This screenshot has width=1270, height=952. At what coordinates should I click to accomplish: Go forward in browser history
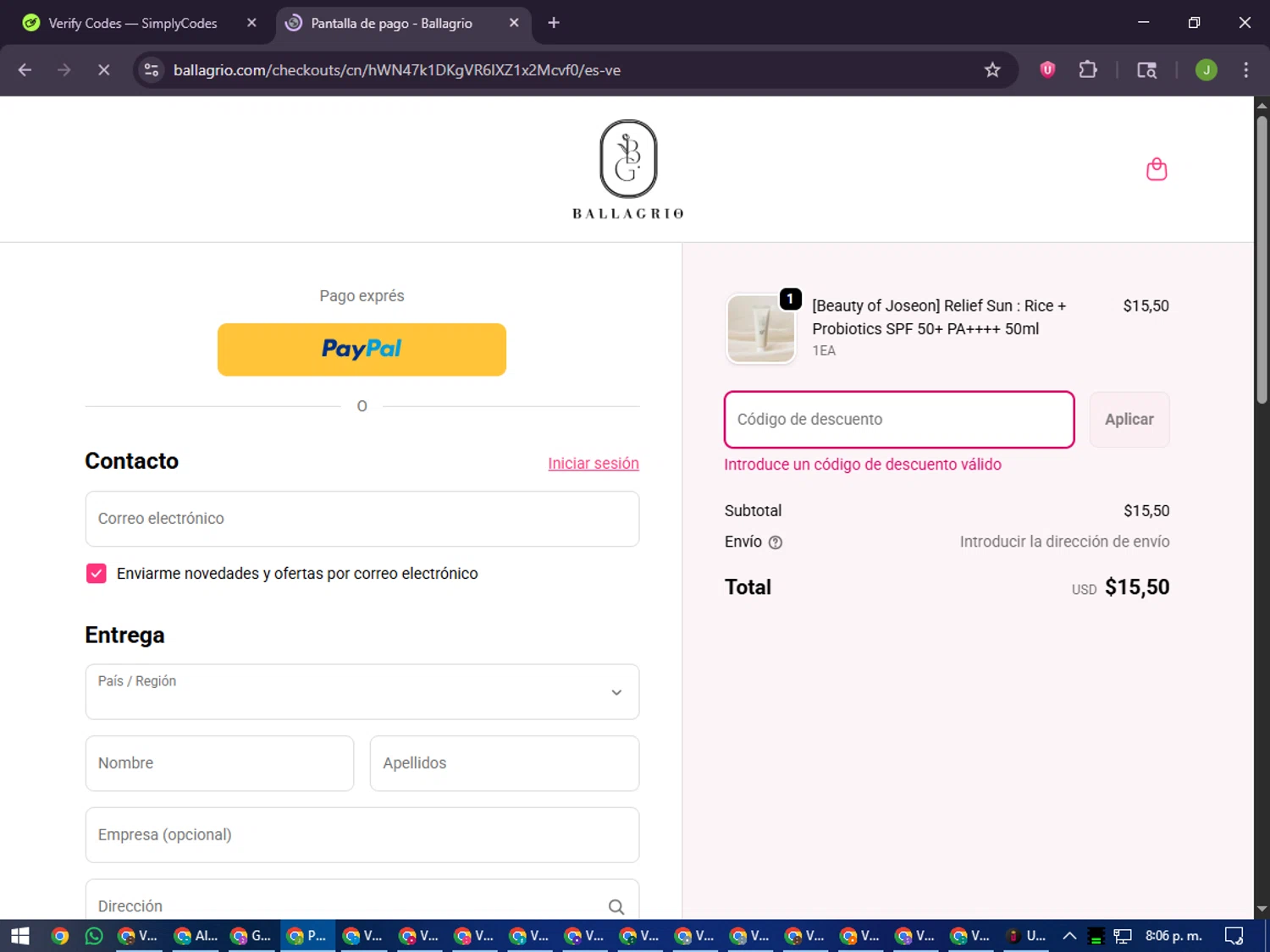pyautogui.click(x=64, y=70)
